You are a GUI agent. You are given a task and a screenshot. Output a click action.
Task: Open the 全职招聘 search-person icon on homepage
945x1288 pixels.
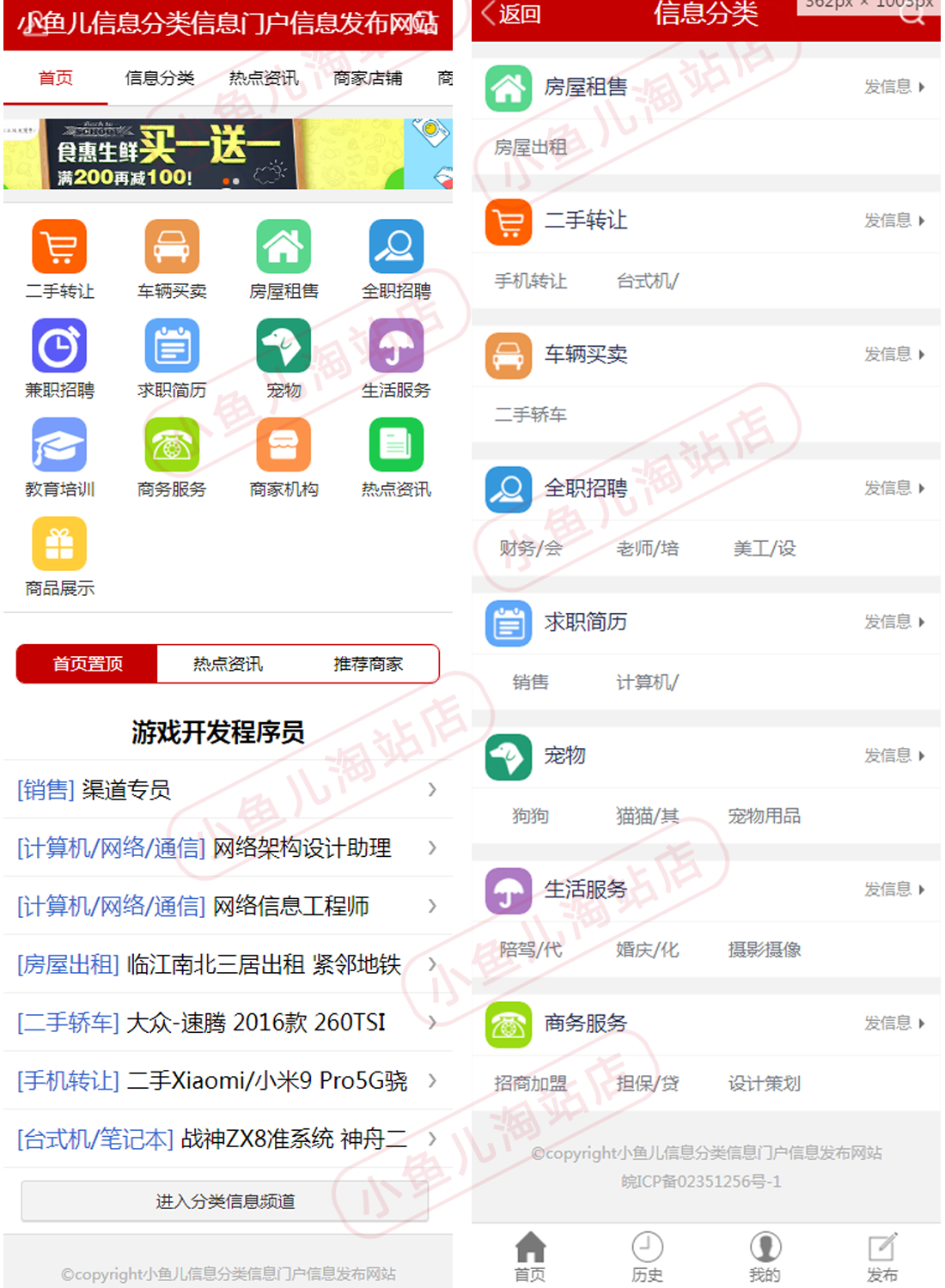(396, 246)
